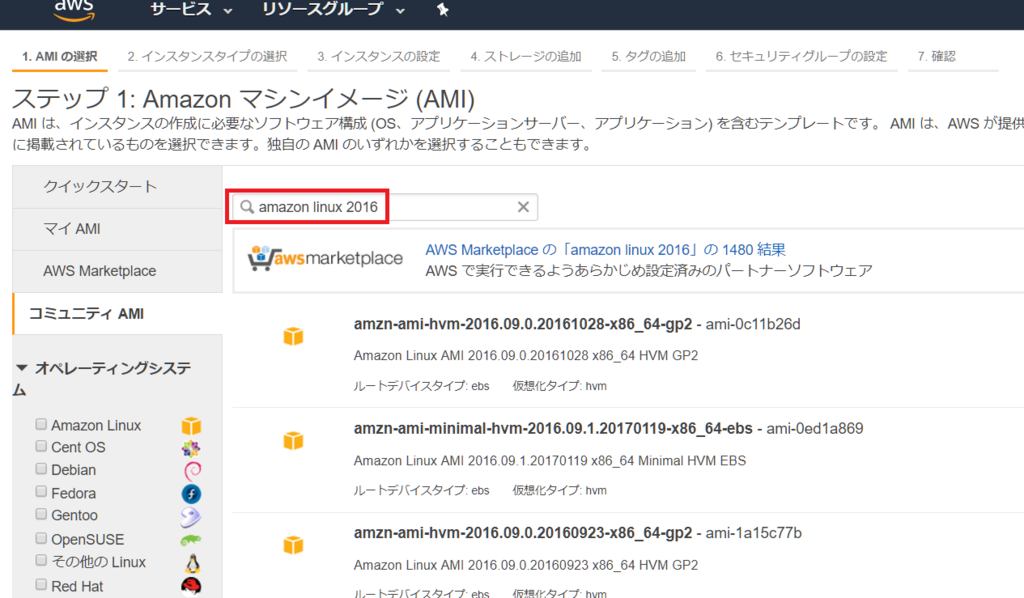
Task: Select the 1. AMI の選択 tab
Action: pos(59,57)
